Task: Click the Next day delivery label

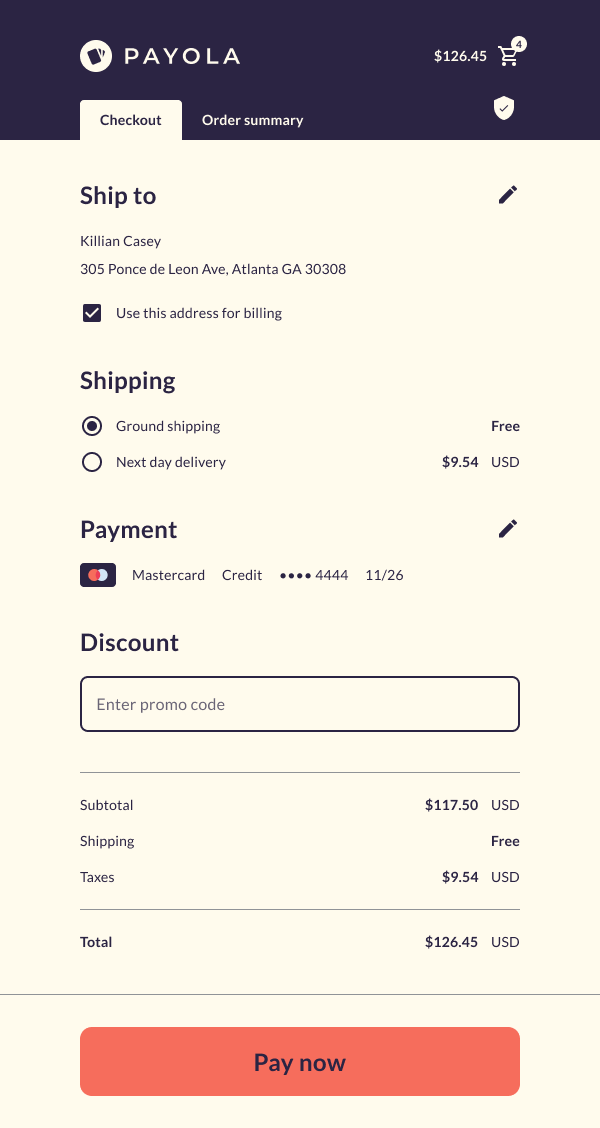Action: pyautogui.click(x=171, y=462)
